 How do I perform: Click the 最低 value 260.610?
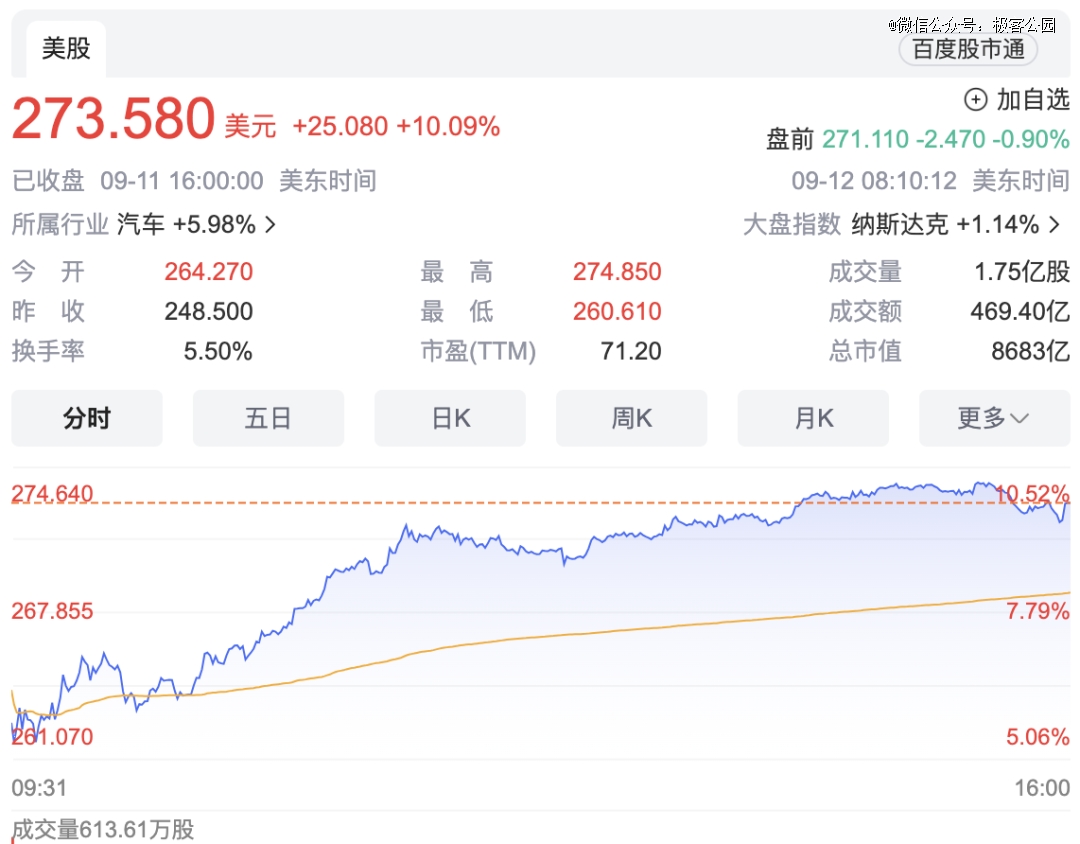tap(617, 311)
